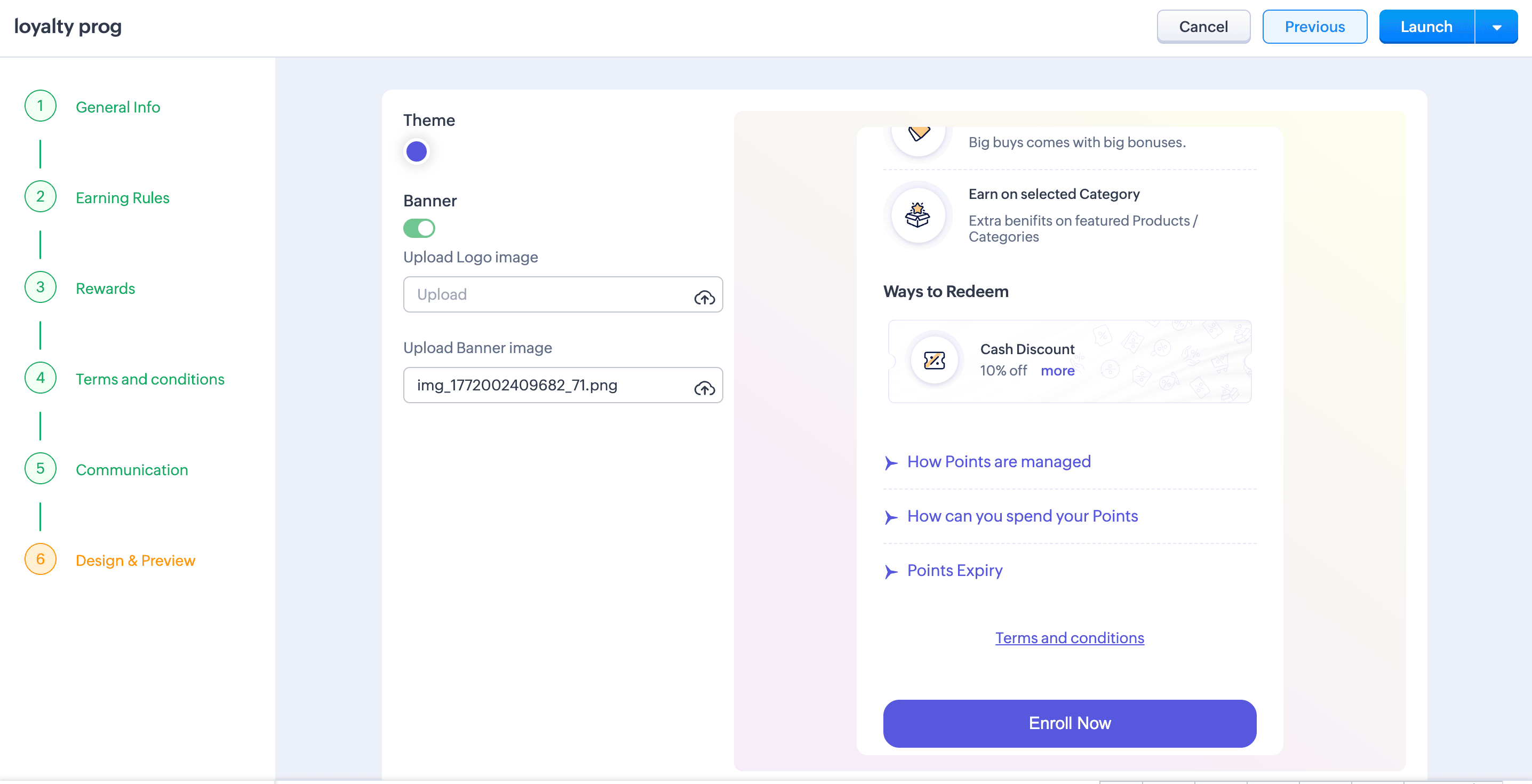Click the Earn on selected Category box icon
Image resolution: width=1532 pixels, height=784 pixels.
coord(917,215)
